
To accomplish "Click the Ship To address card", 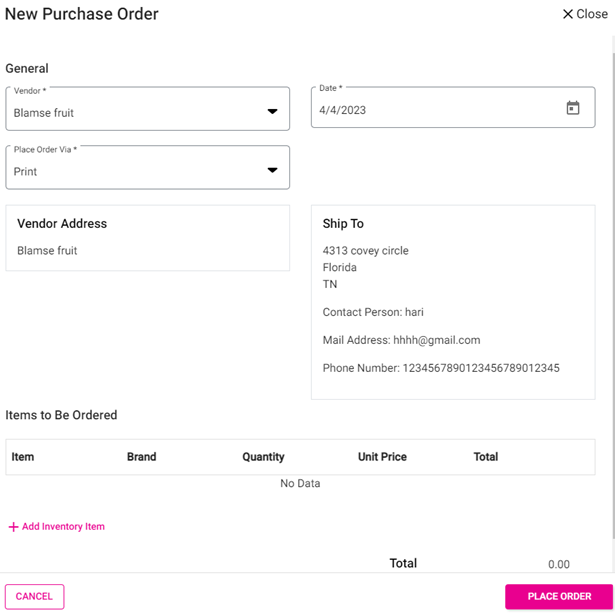I will (452, 302).
